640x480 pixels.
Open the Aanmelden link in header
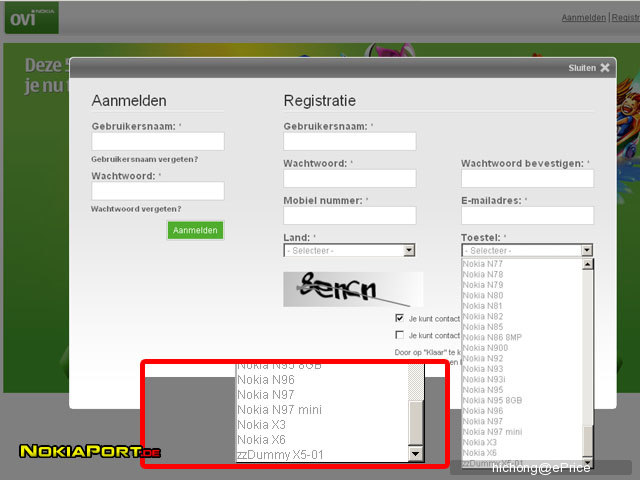coord(584,18)
